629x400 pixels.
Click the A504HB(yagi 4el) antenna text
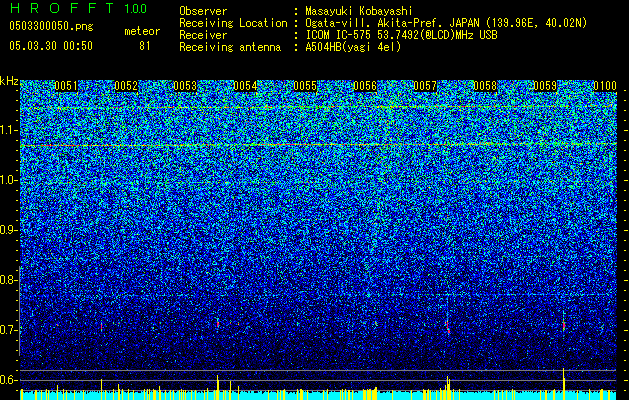pos(353,47)
